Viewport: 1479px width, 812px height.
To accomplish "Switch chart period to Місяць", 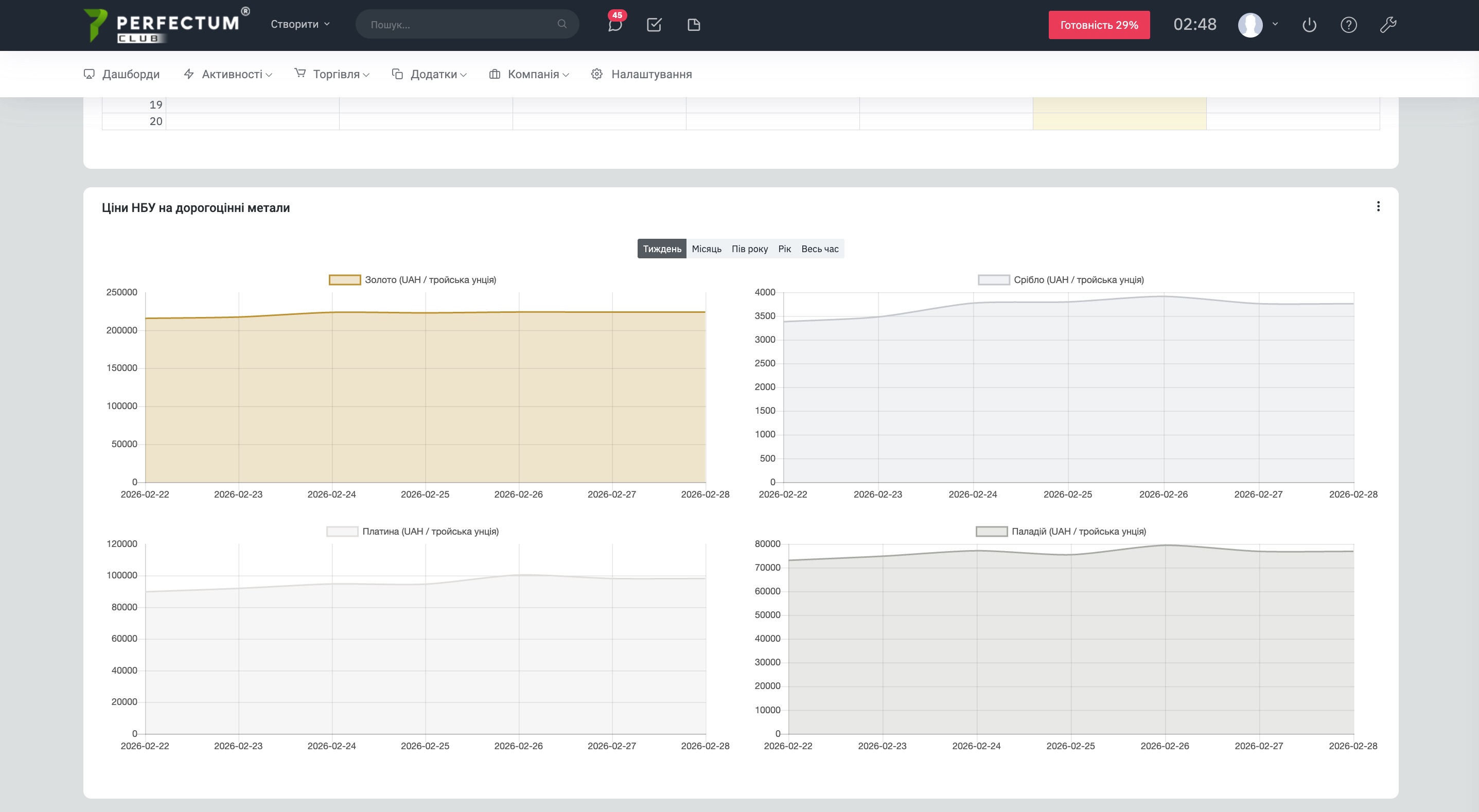I will [706, 249].
